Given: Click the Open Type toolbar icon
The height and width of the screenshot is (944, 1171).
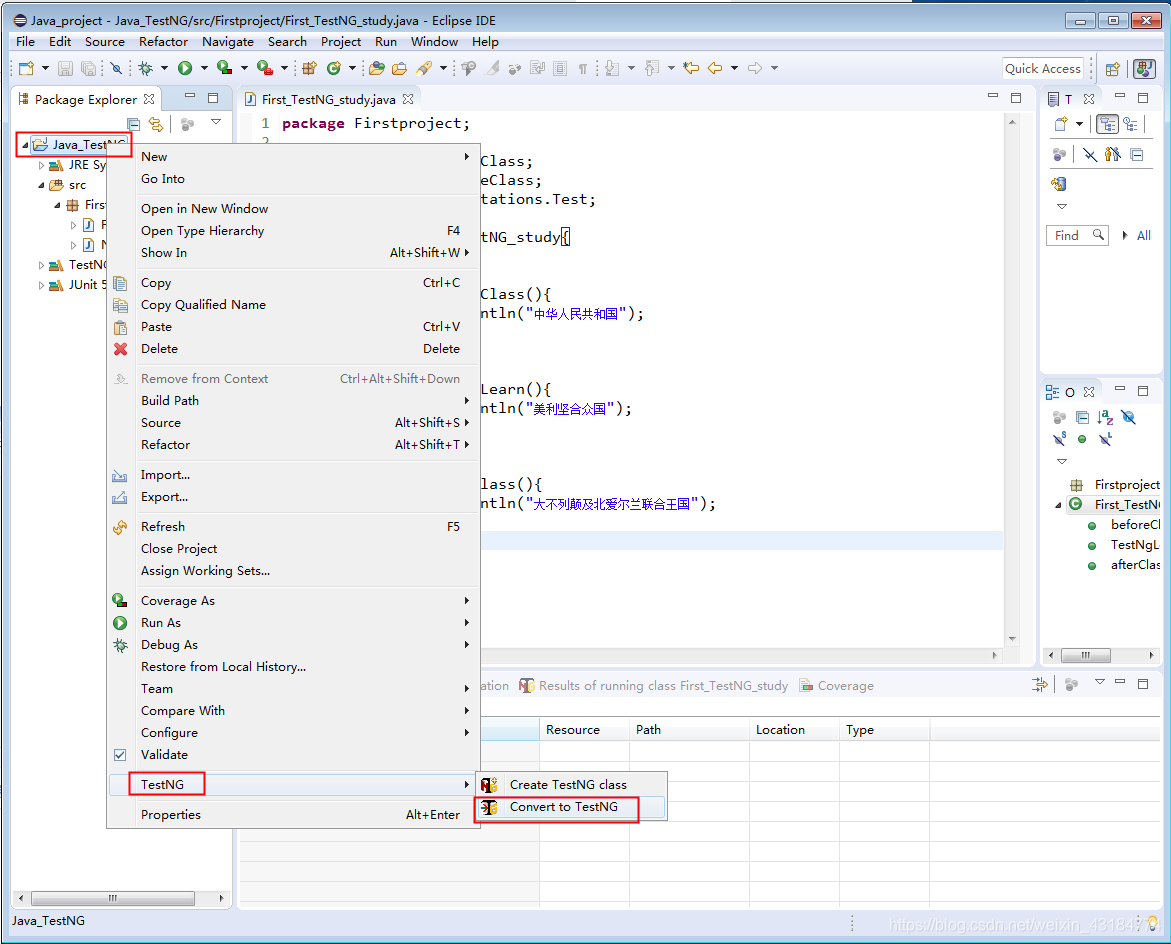Looking at the screenshot, I should [x=377, y=68].
